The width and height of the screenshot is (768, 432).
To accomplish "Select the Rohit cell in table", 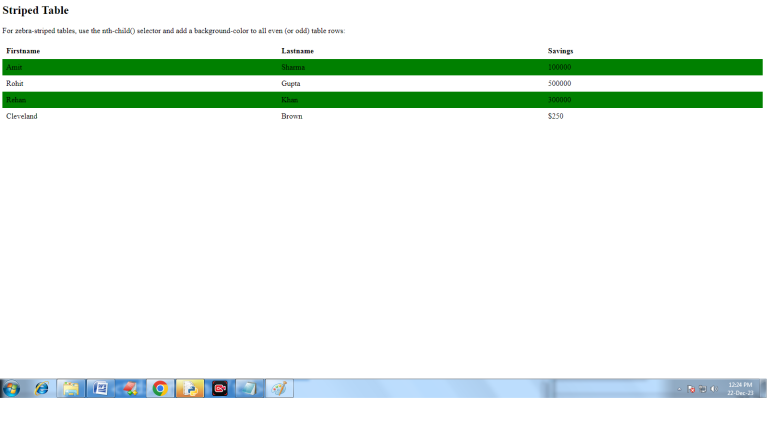I will pyautogui.click(x=16, y=84).
